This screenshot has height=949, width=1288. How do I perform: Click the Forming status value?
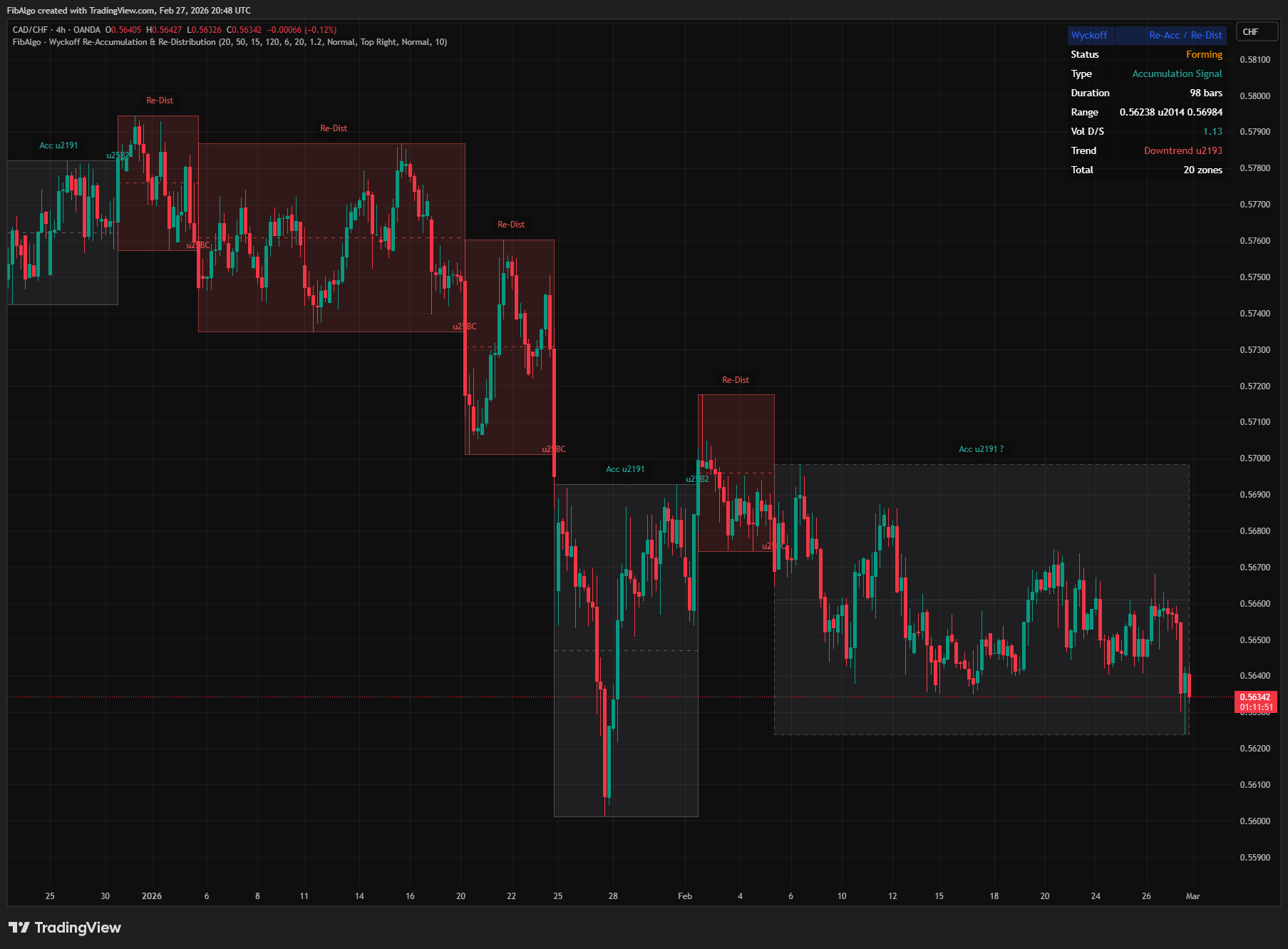1205,54
